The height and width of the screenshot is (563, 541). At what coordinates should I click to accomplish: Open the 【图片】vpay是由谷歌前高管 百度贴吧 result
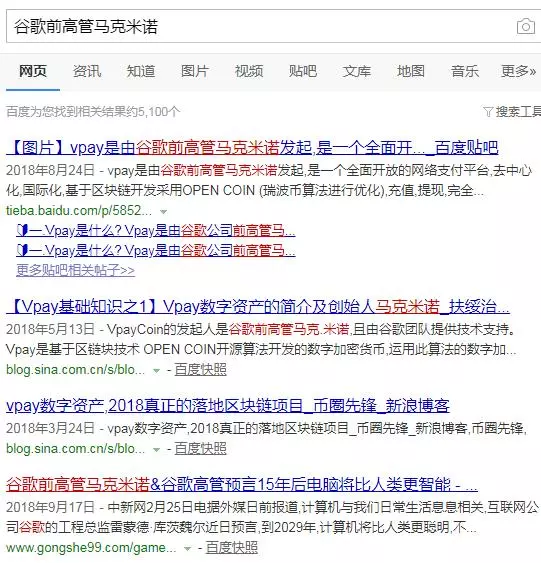(252, 148)
